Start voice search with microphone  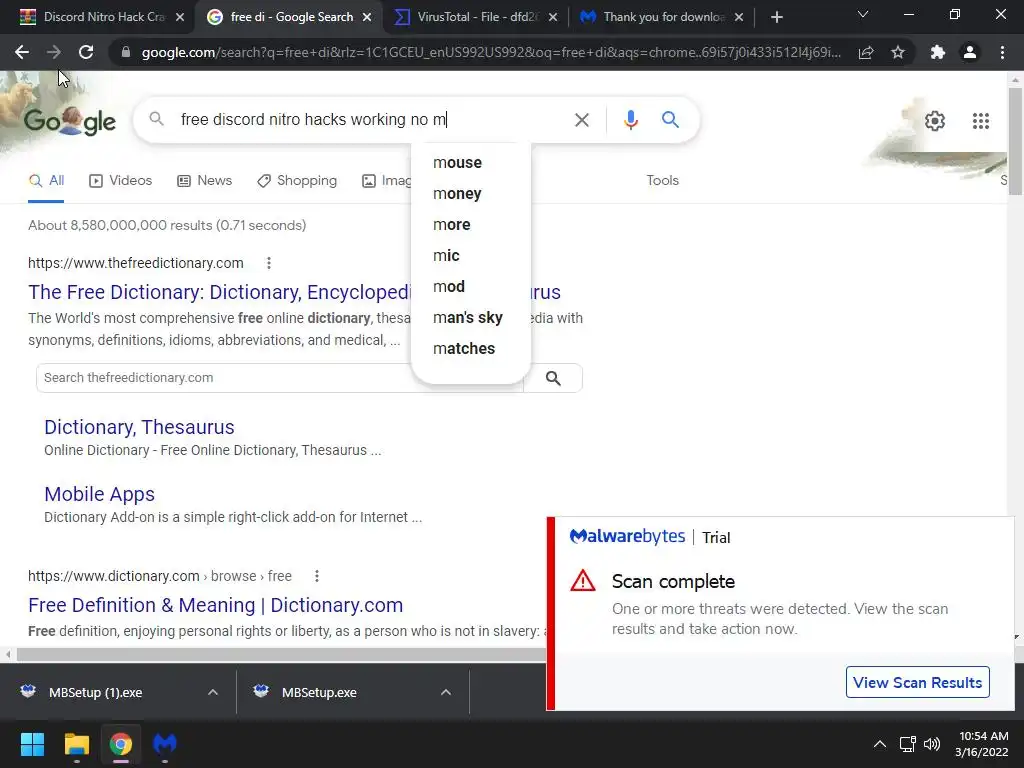pos(630,120)
